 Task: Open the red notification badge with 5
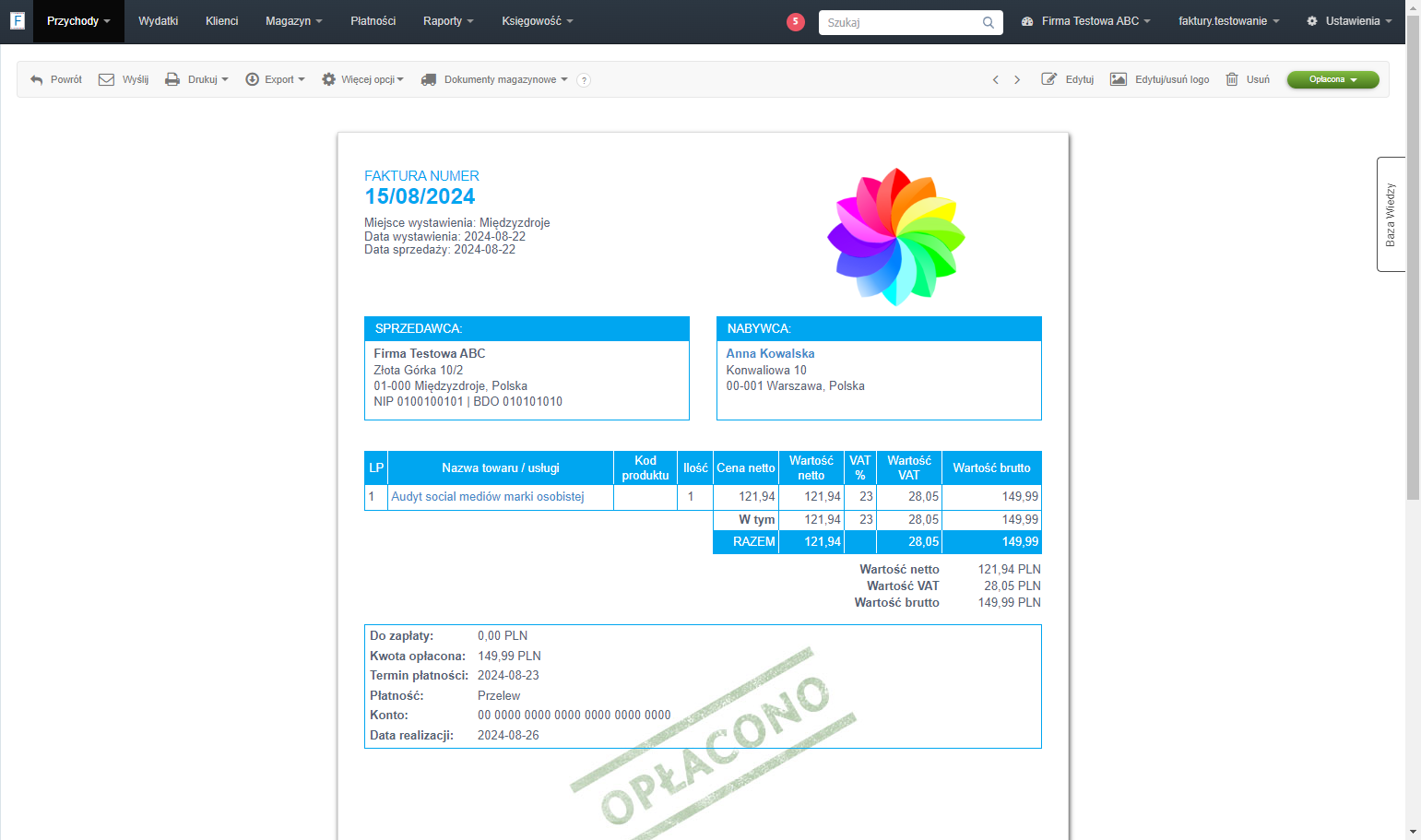click(x=796, y=22)
